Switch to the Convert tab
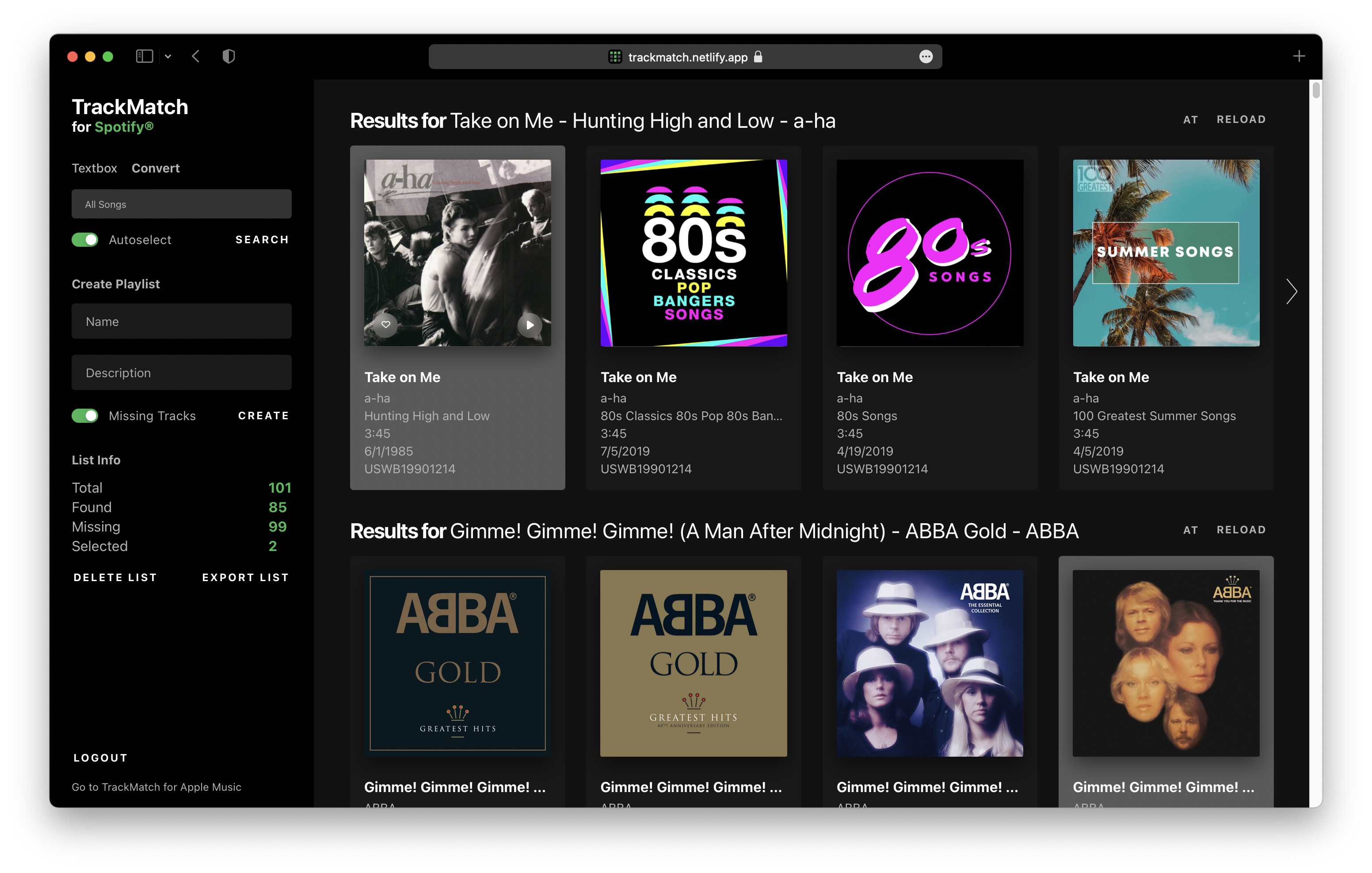The image size is (1372, 873). (x=156, y=168)
